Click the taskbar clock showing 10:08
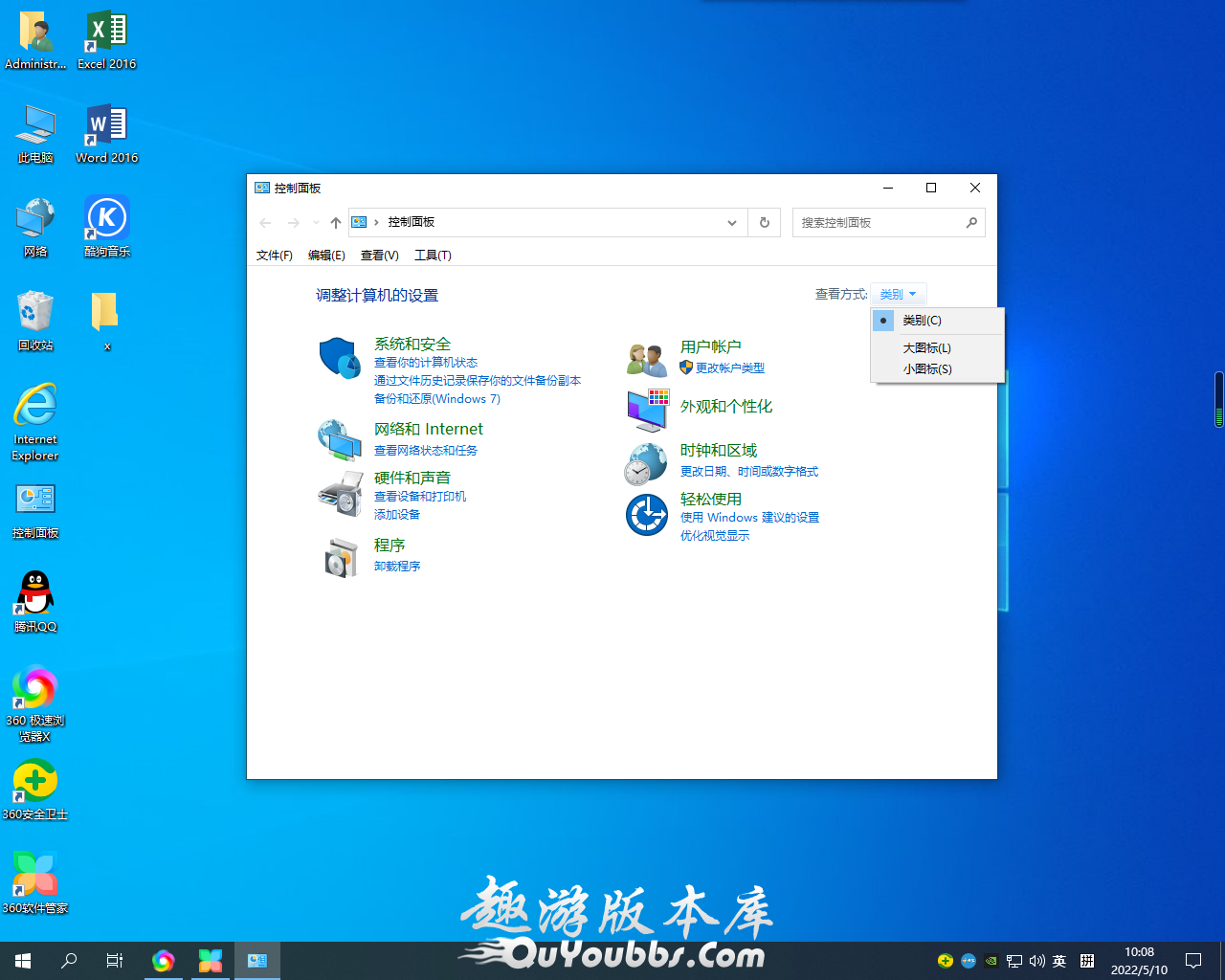Screen dimensions: 1225x980 click(x=1139, y=961)
